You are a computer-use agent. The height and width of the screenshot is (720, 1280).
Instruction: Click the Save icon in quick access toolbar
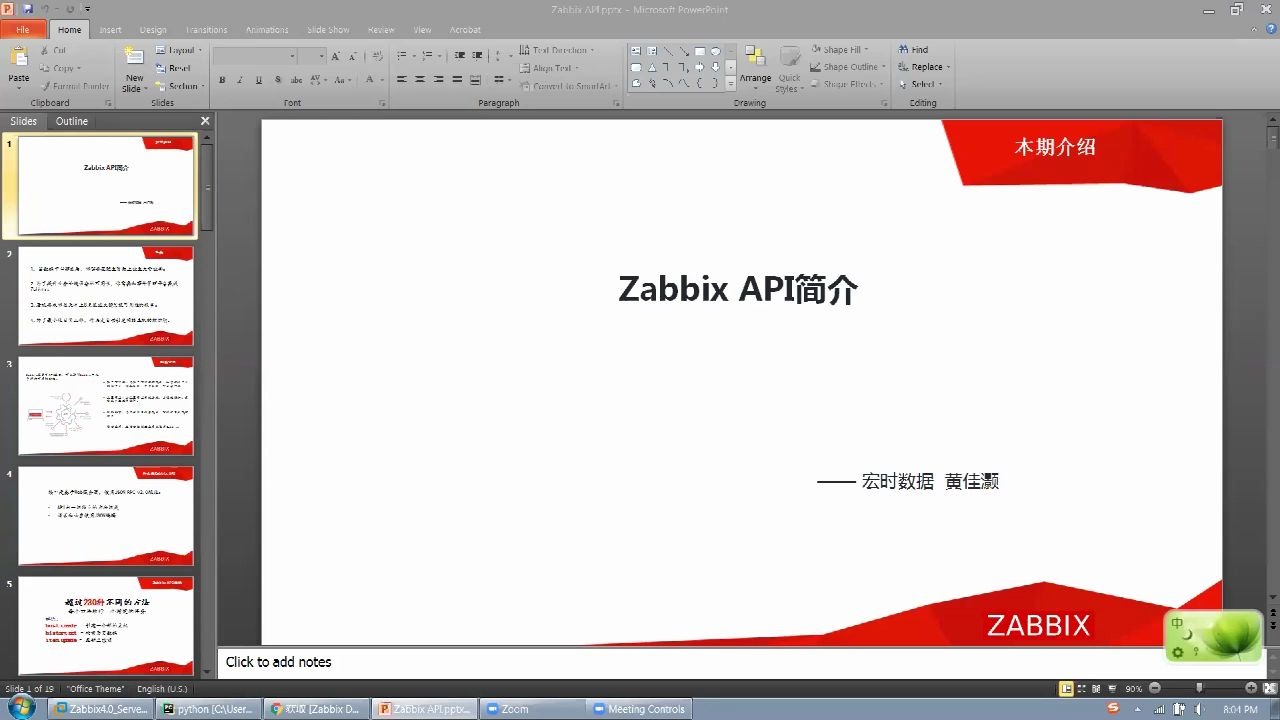tap(28, 8)
